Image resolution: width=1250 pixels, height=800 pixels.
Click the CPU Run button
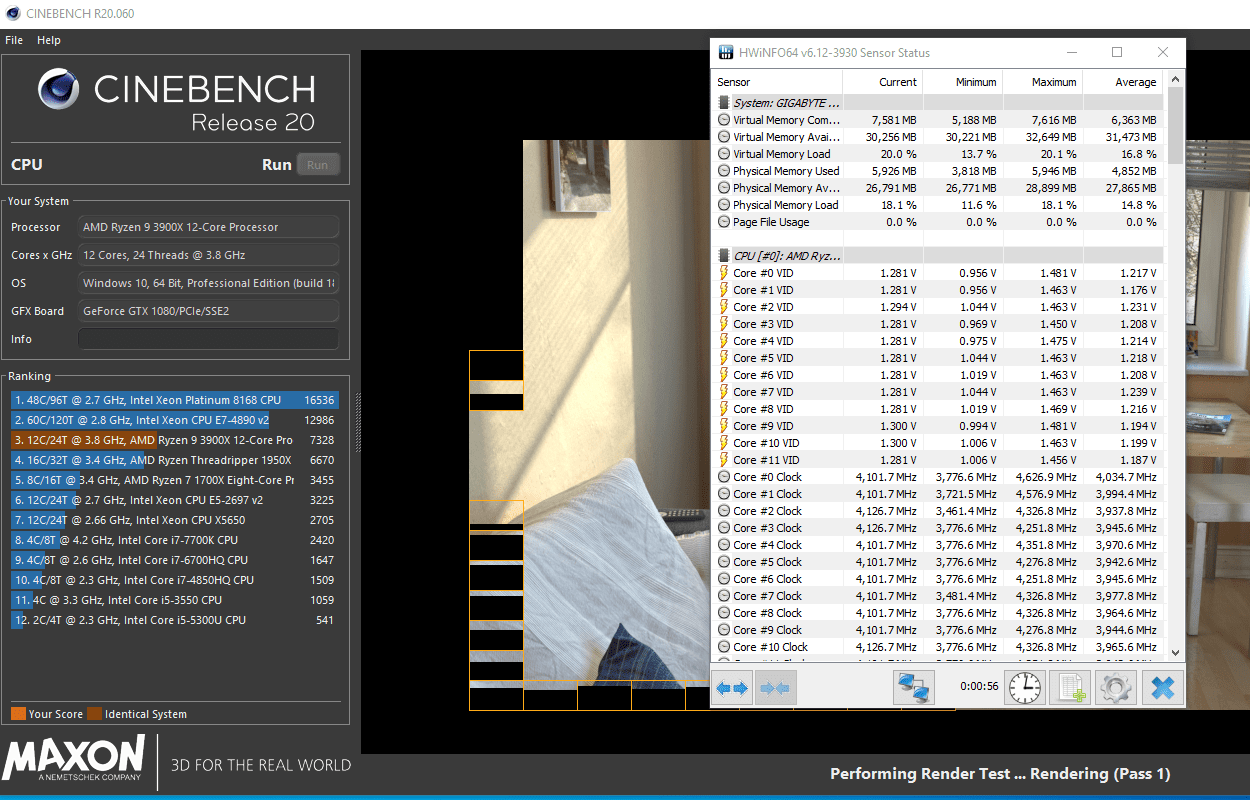(317, 165)
